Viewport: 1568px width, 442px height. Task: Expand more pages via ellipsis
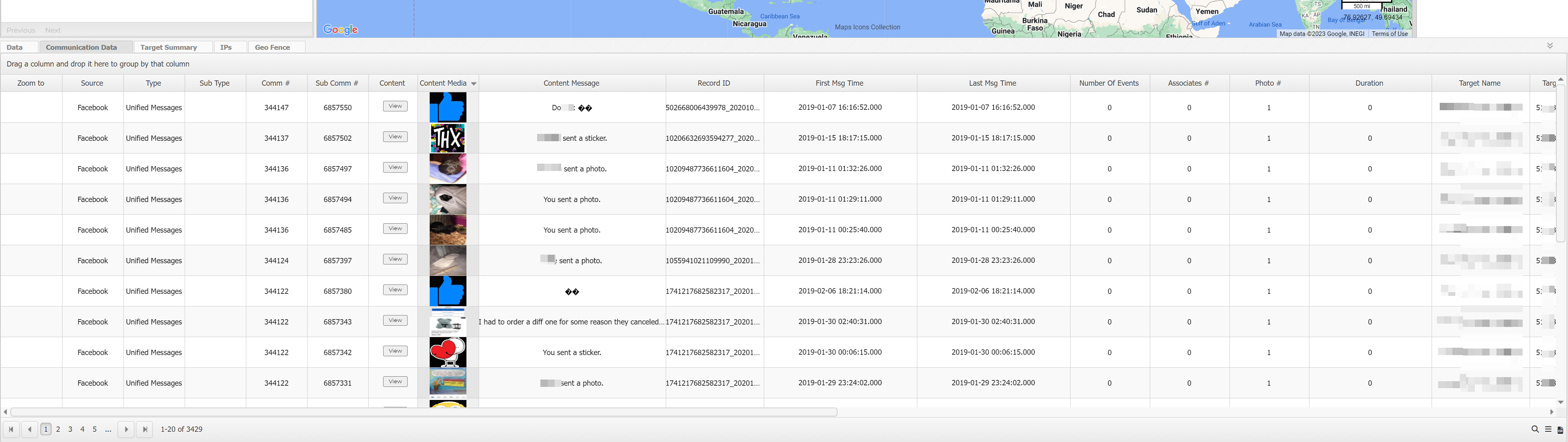point(108,429)
